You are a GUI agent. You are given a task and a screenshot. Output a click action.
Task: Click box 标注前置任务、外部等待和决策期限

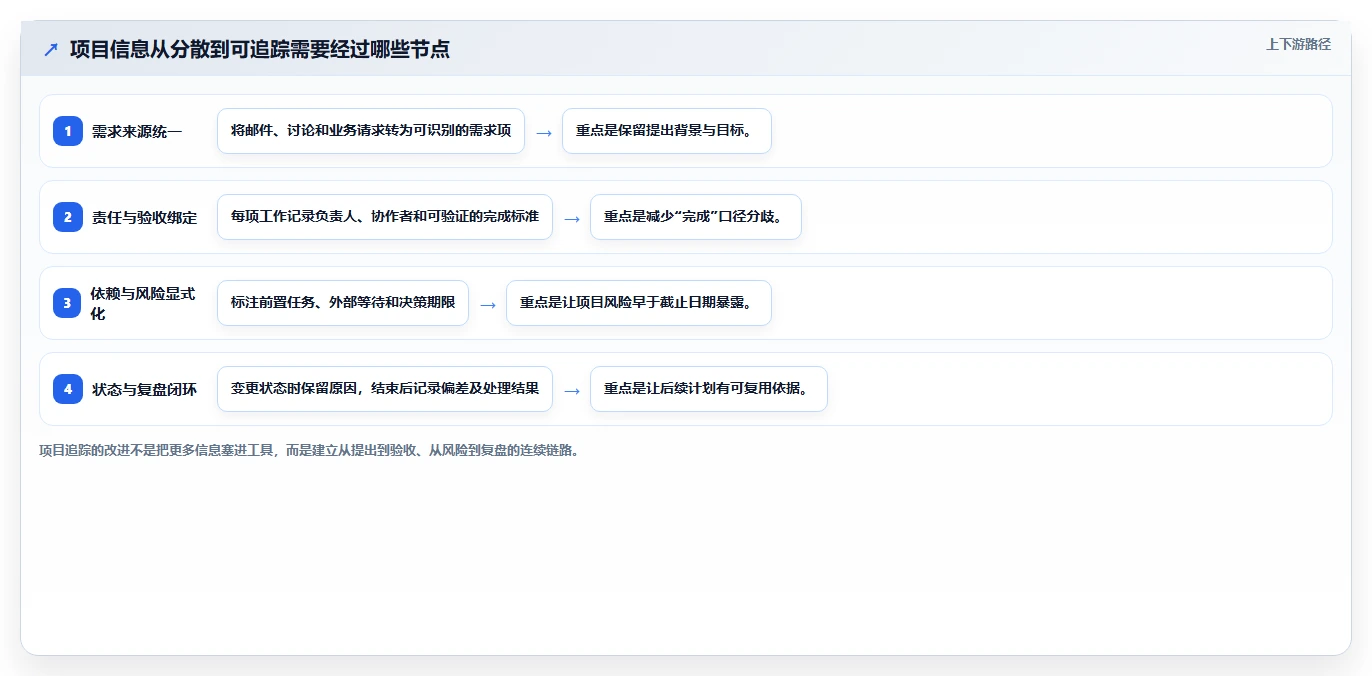[x=343, y=303]
